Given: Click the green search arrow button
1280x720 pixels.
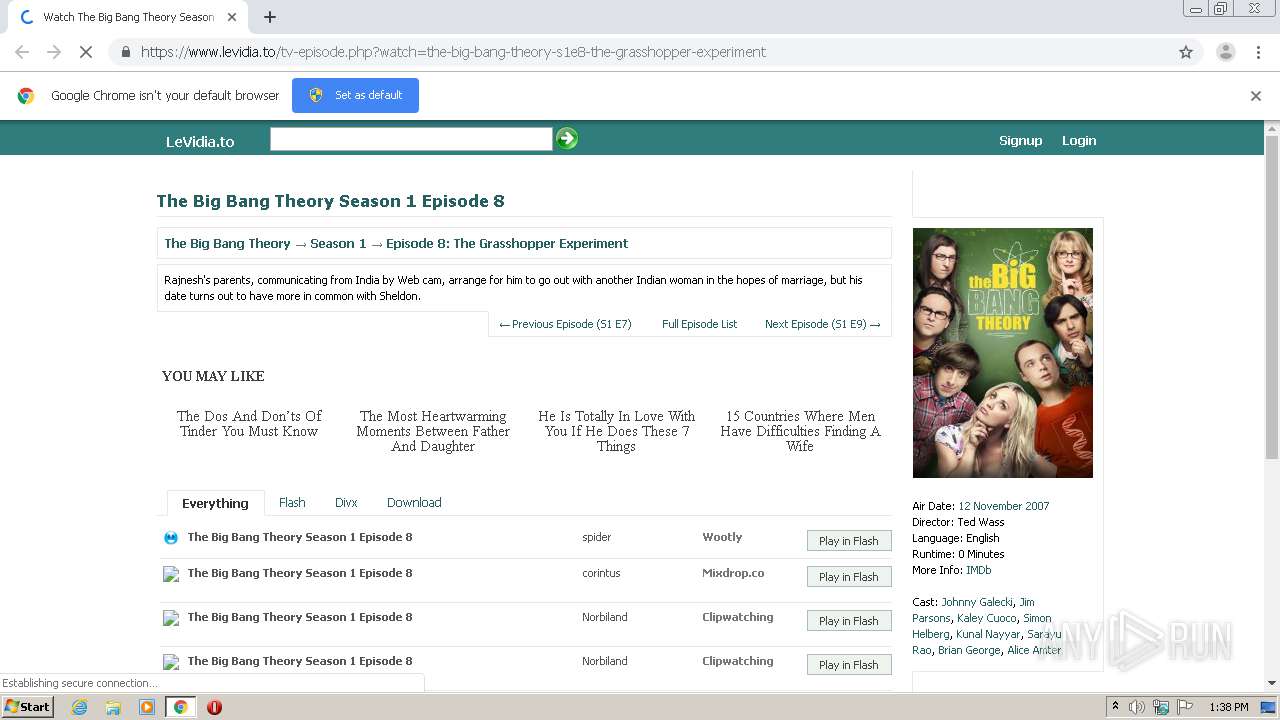Looking at the screenshot, I should pos(567,139).
